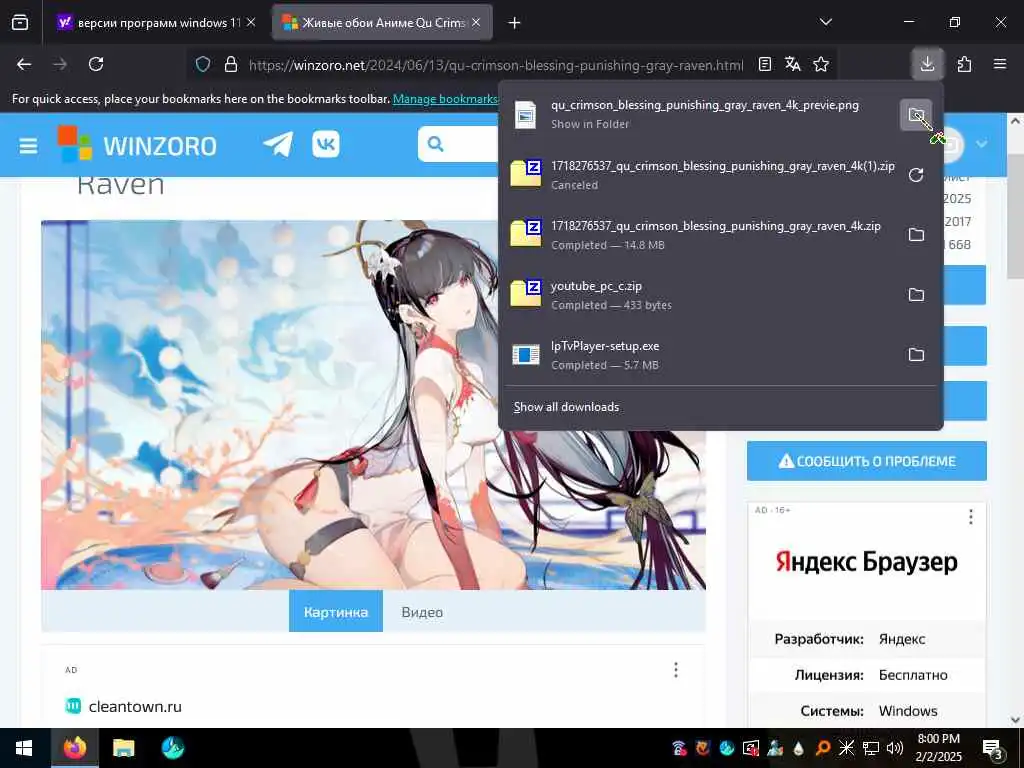The height and width of the screenshot is (768, 1024).
Task: Open Firefox View icon in tab bar
Action: [x=20, y=23]
